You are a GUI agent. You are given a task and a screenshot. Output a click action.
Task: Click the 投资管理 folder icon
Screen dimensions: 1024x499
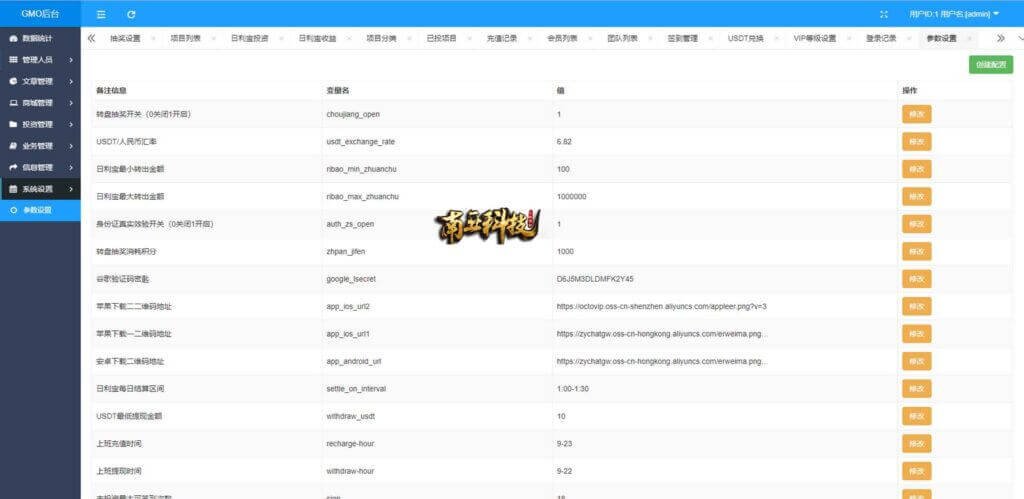[x=13, y=124]
